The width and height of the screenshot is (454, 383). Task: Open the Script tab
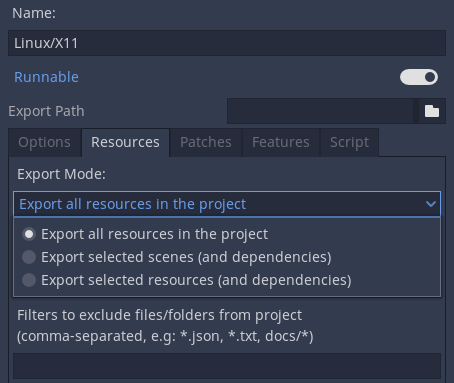pos(349,142)
